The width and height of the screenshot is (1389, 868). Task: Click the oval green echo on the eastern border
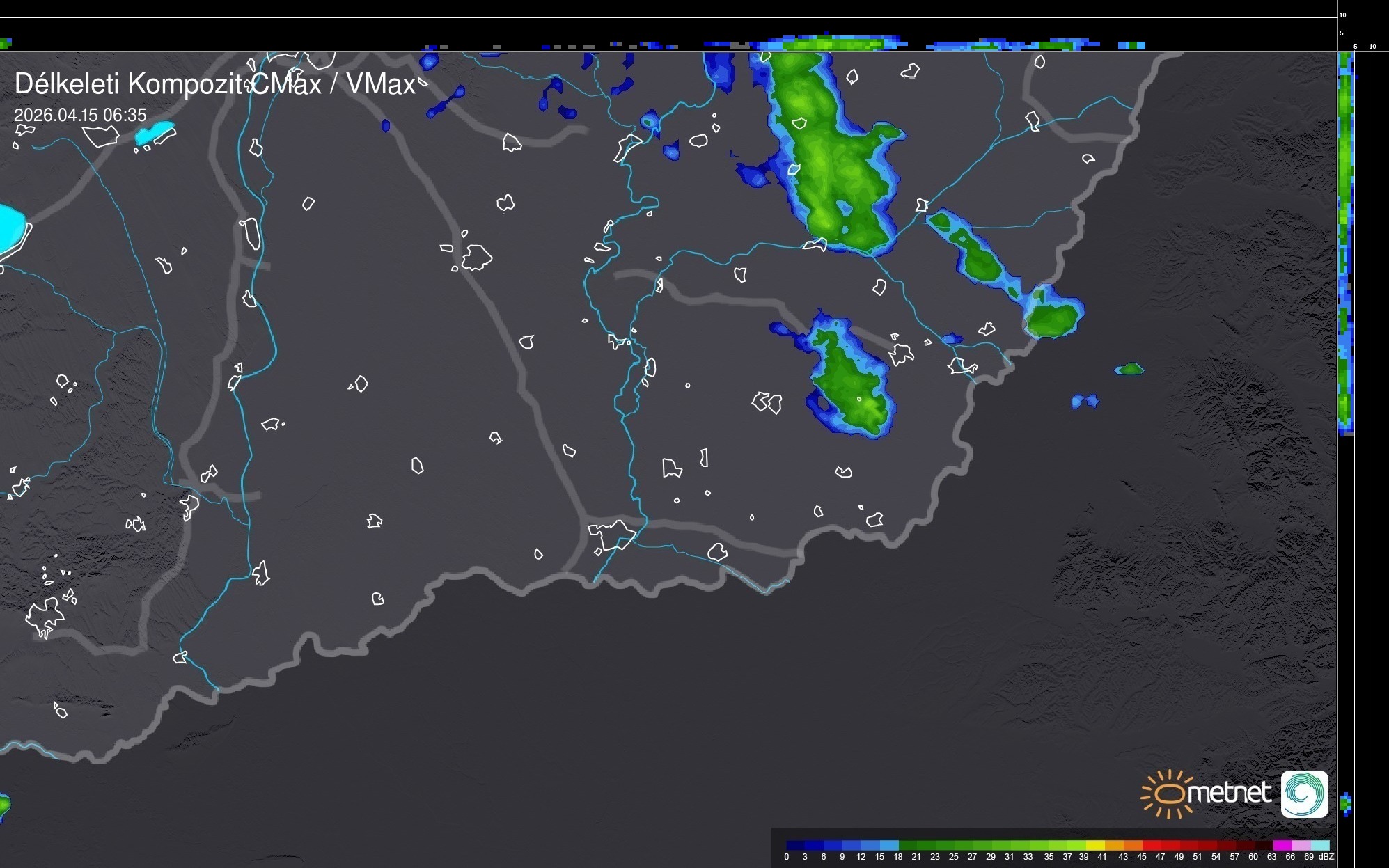pos(1052,318)
